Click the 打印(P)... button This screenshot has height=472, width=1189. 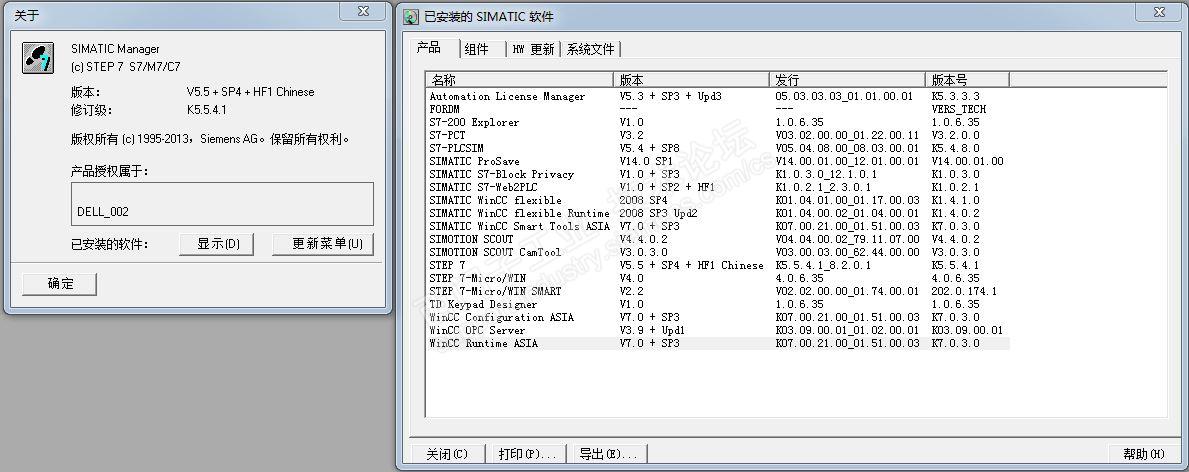528,454
